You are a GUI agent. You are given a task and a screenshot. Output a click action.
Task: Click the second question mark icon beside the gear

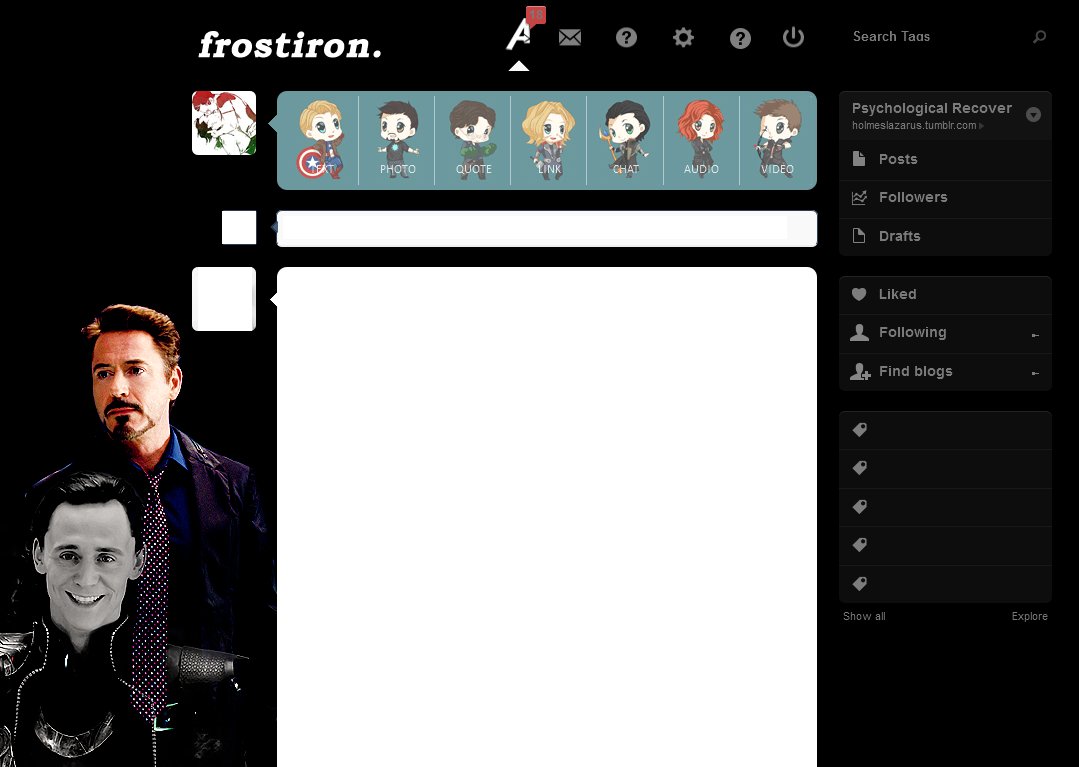[740, 38]
